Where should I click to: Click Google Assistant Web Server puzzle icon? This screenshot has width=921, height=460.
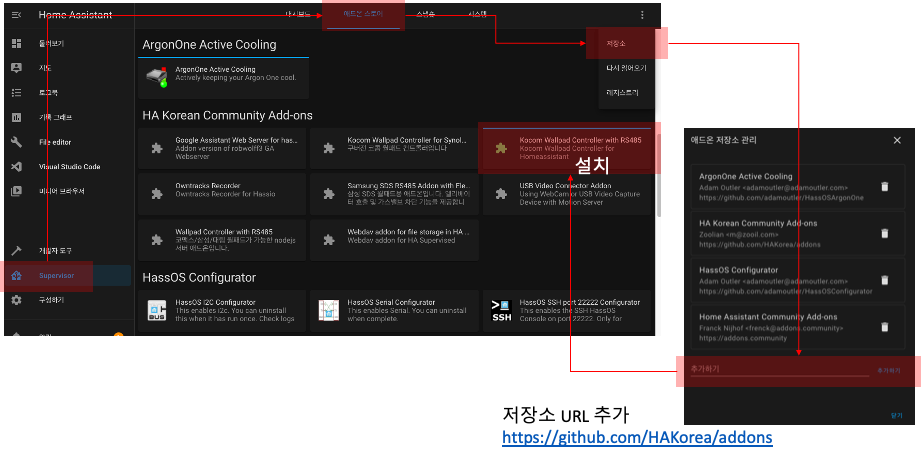pyautogui.click(x=157, y=148)
